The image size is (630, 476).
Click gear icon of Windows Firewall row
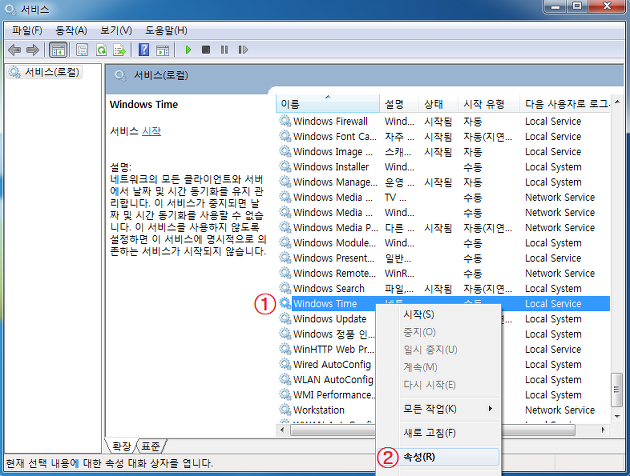pos(285,121)
